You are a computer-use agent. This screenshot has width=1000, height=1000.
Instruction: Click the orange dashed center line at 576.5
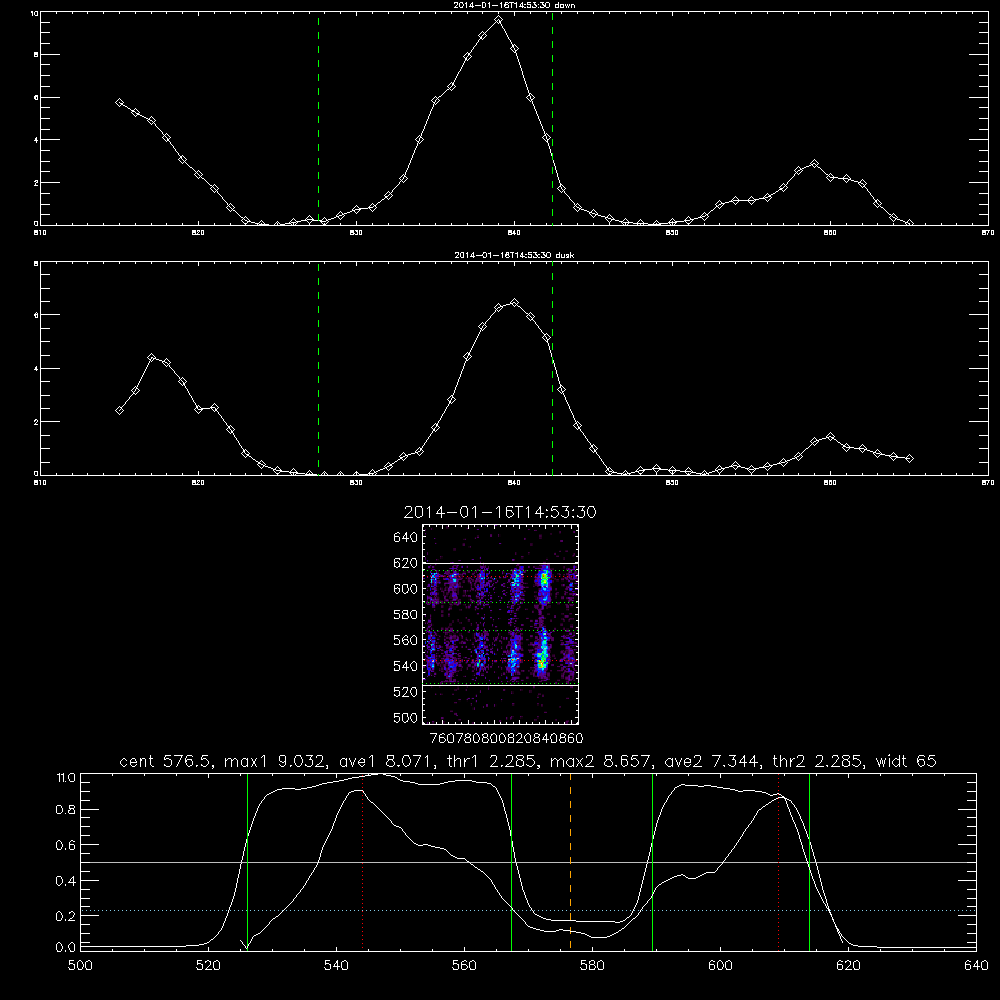coord(570,861)
